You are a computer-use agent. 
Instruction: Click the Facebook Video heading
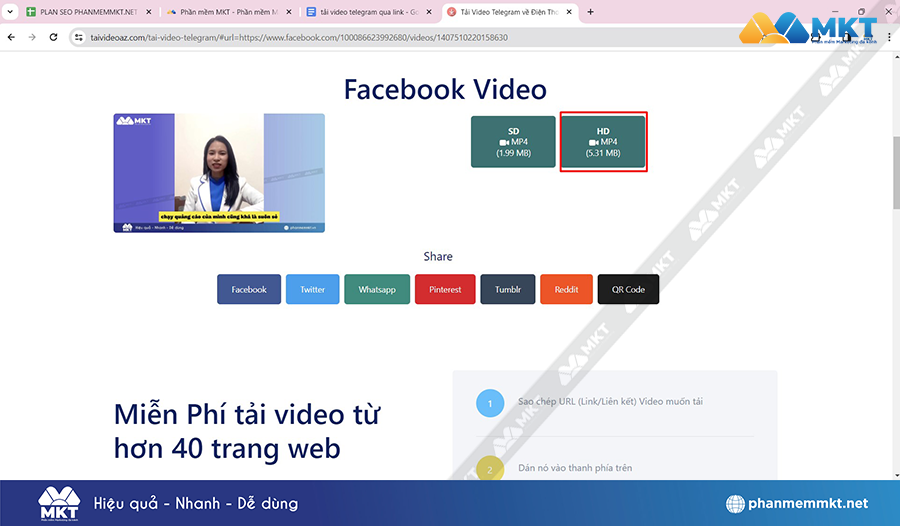[x=445, y=90]
